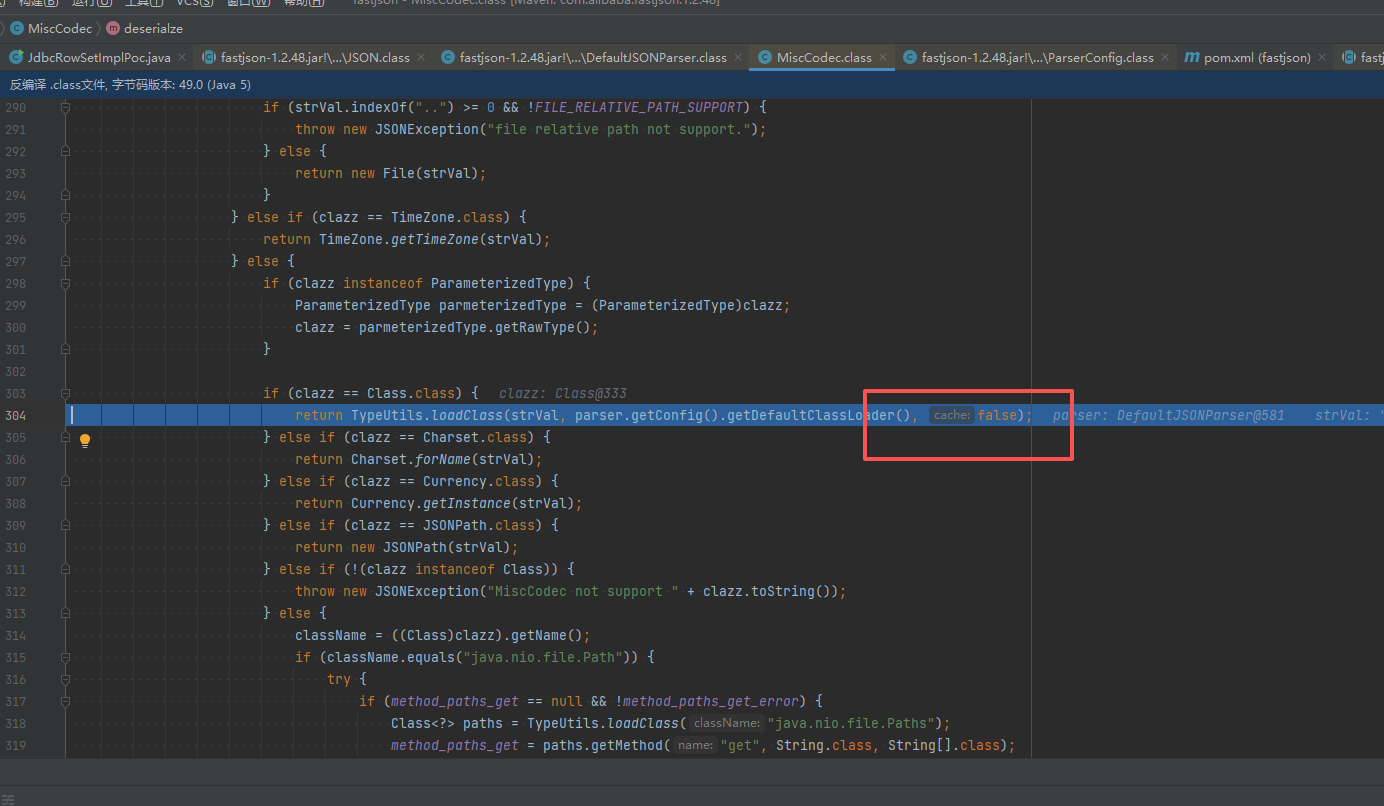The image size is (1384, 806).
Task: Switch to the DefaultJSONParser.class tab
Action: click(x=593, y=57)
